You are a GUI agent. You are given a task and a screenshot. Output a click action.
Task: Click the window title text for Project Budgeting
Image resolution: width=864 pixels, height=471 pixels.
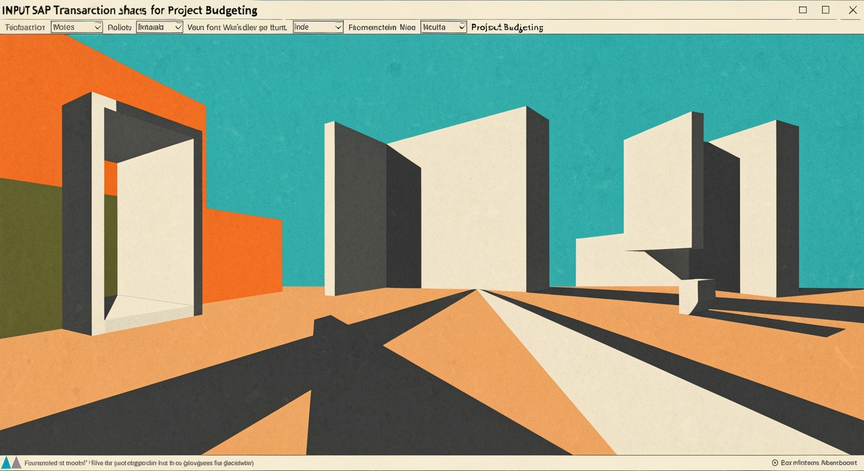tap(129, 10)
